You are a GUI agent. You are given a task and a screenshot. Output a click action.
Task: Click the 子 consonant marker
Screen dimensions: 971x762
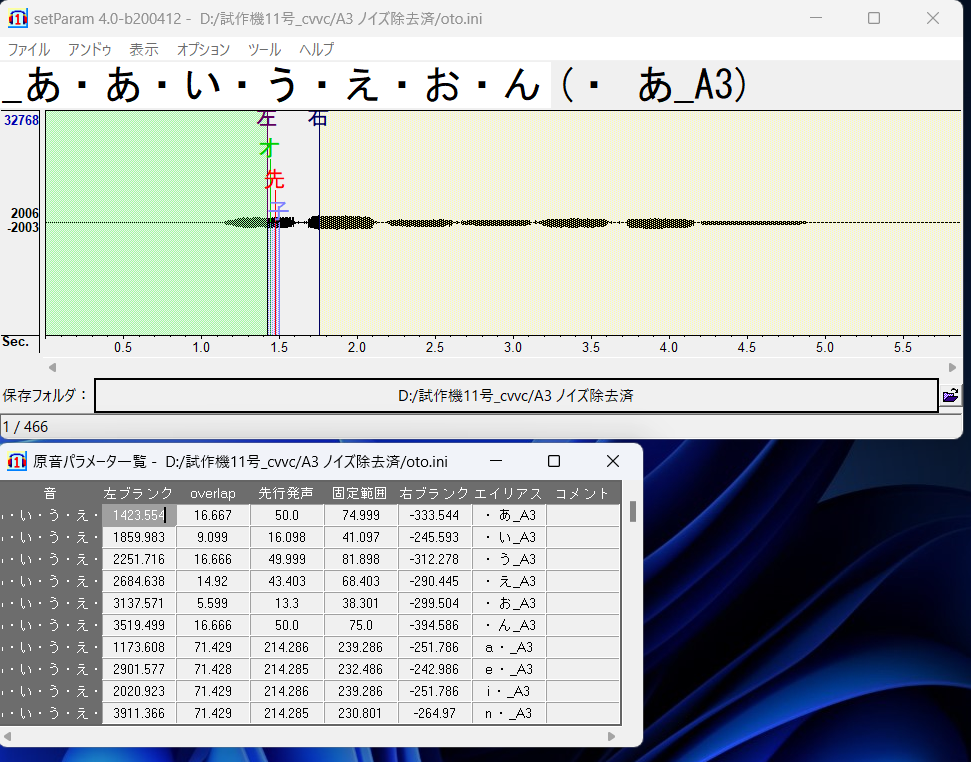coord(279,209)
